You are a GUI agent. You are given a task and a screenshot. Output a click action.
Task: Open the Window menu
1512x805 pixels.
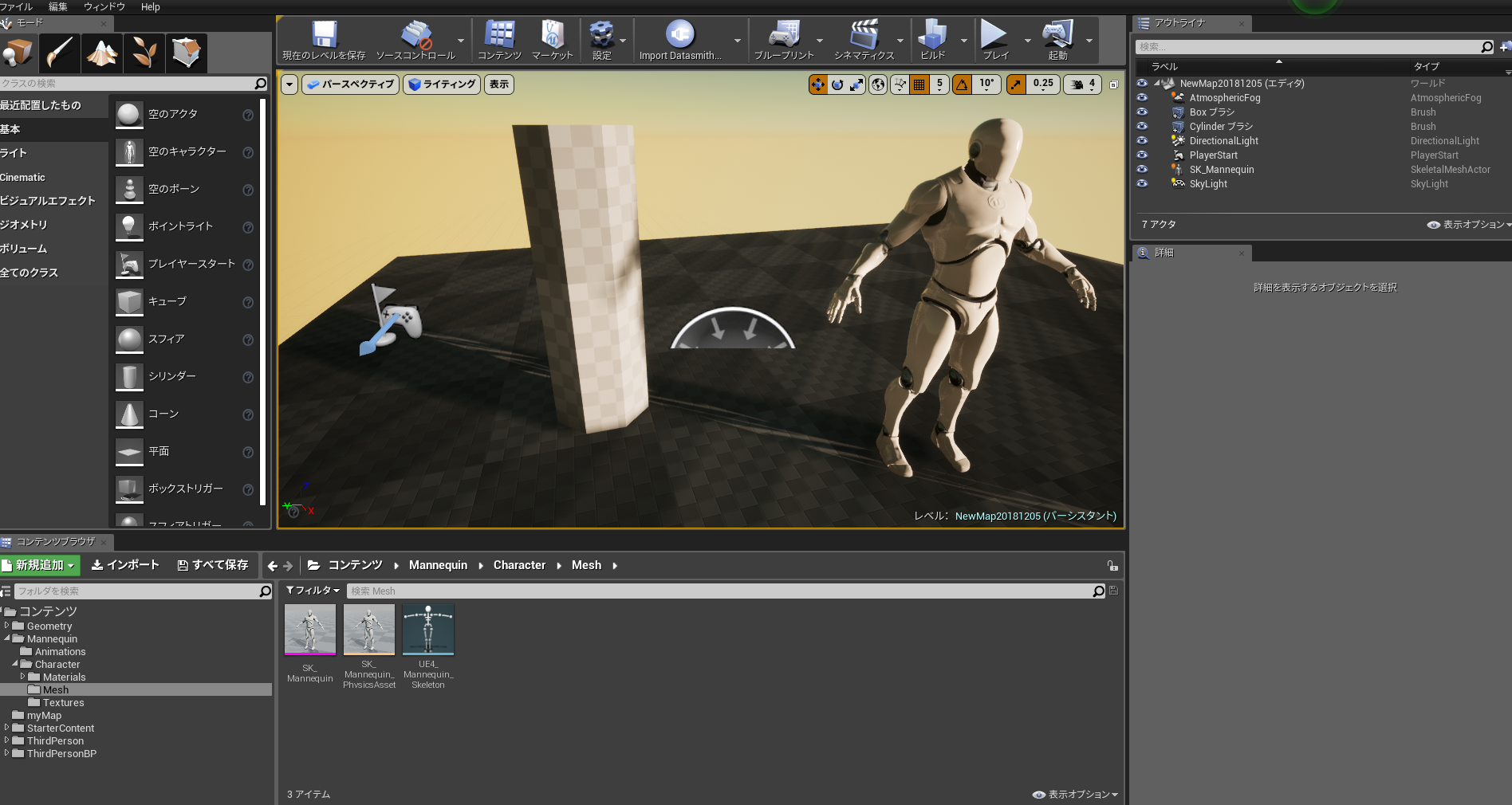(x=104, y=6)
